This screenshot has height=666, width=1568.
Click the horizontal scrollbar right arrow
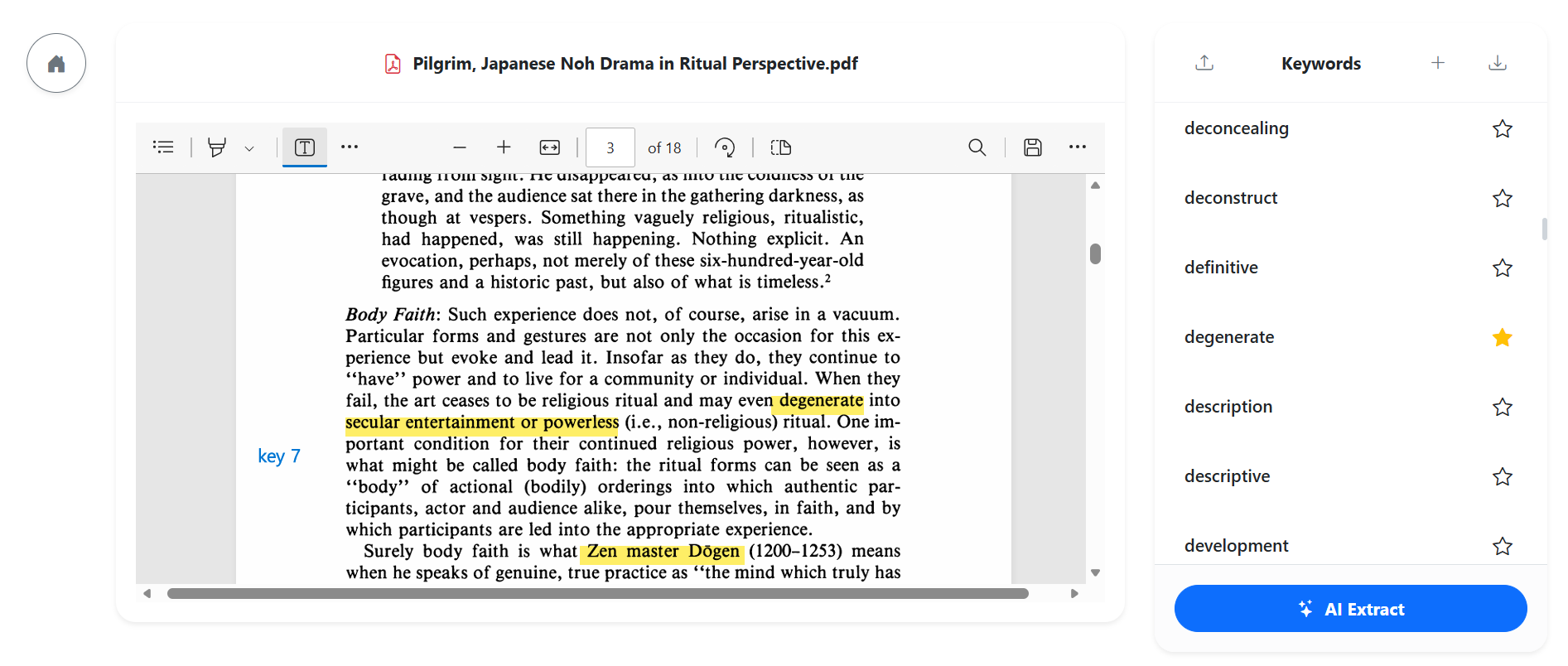(1074, 593)
